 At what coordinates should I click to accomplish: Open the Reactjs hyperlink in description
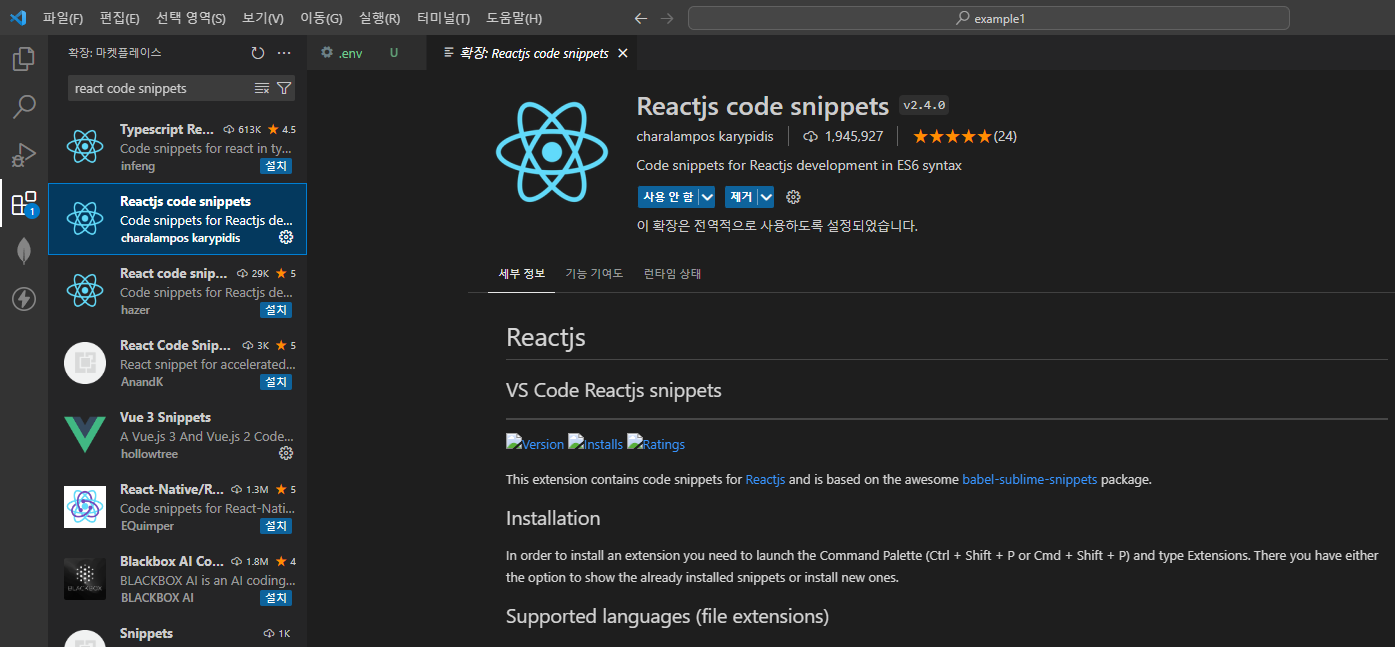tap(765, 479)
